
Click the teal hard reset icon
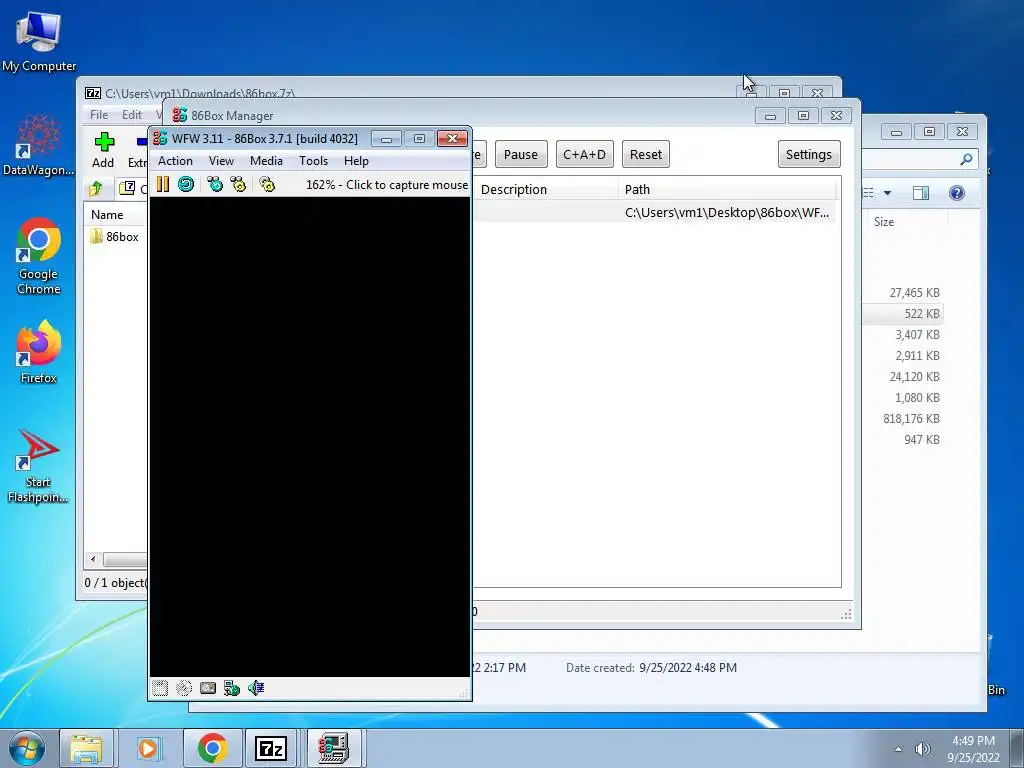point(186,184)
